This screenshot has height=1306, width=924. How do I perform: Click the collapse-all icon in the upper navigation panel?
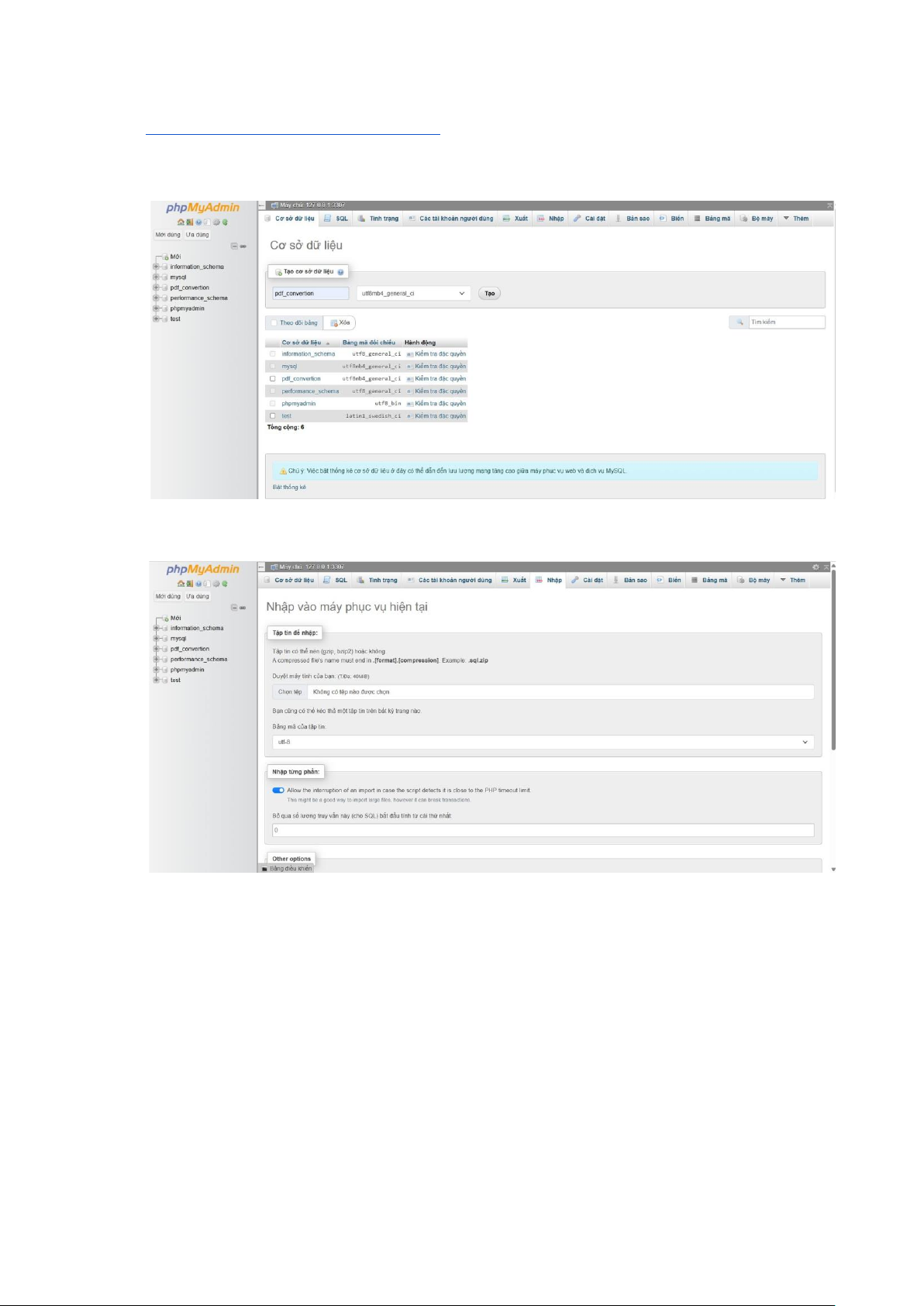pos(235,246)
